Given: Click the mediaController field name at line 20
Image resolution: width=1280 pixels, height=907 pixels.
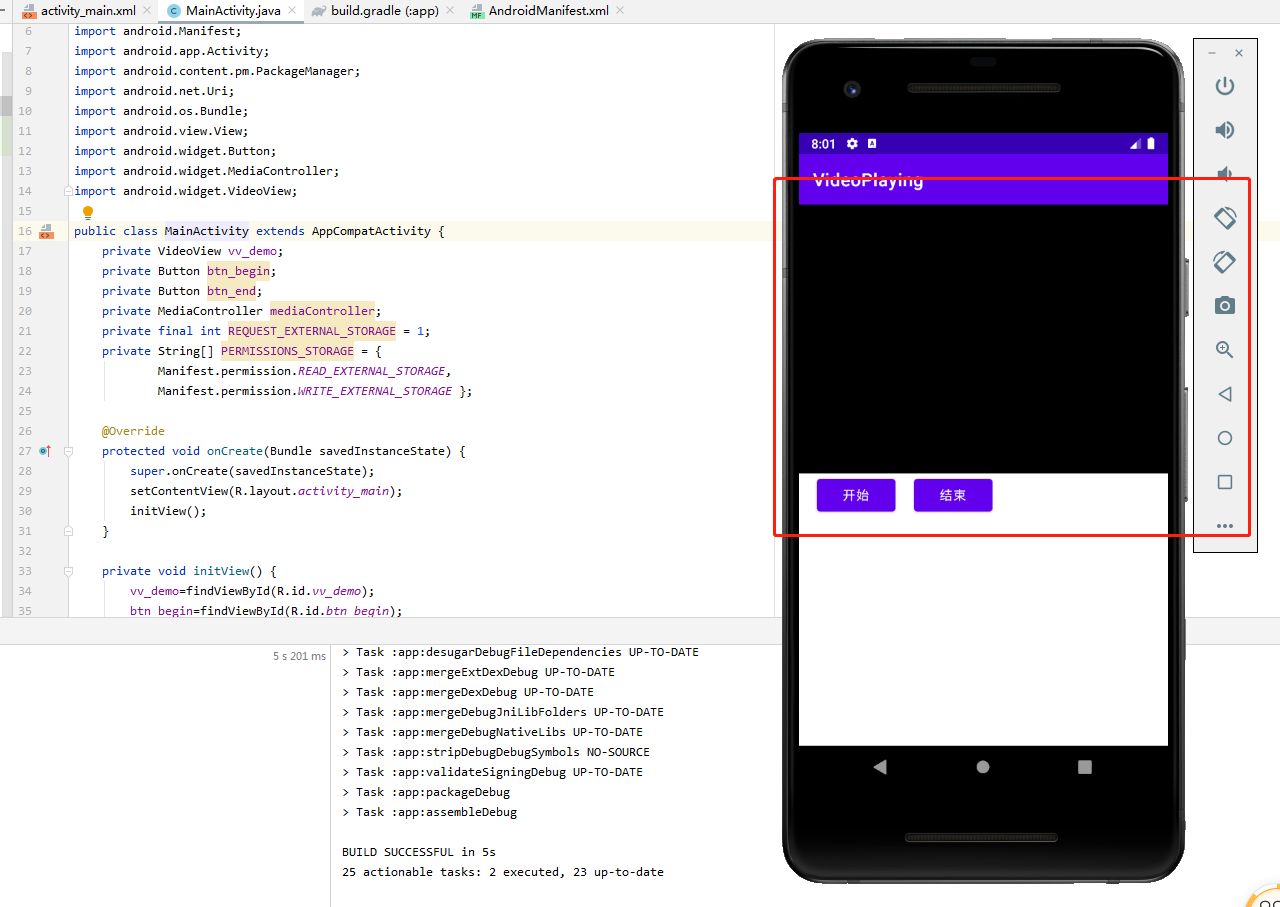Looking at the screenshot, I should [x=322, y=311].
